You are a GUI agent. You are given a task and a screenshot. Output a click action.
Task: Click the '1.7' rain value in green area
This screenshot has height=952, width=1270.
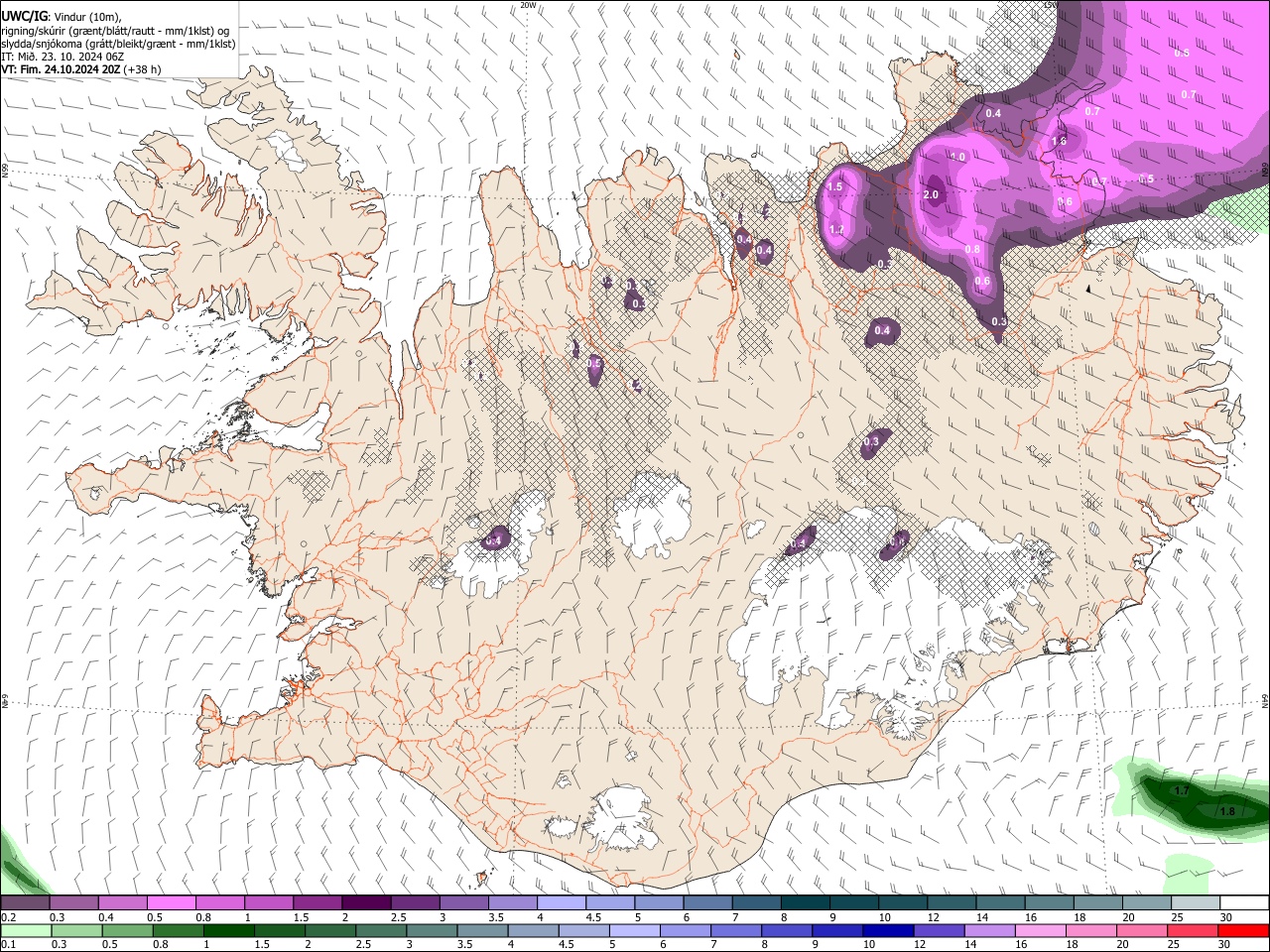1182,791
